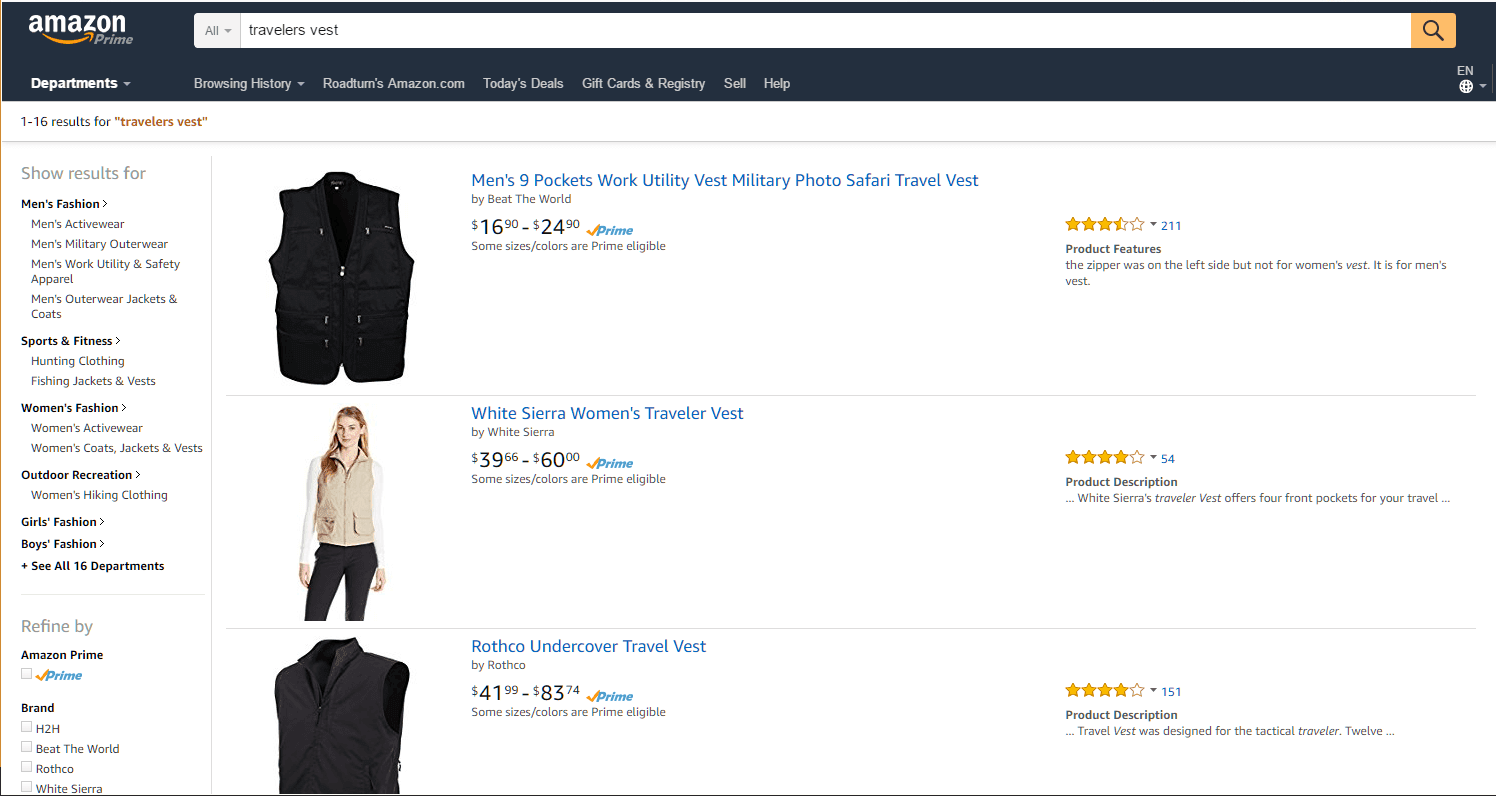Open the Men's 9 Pockets Work Utility Vest listing

pos(725,180)
